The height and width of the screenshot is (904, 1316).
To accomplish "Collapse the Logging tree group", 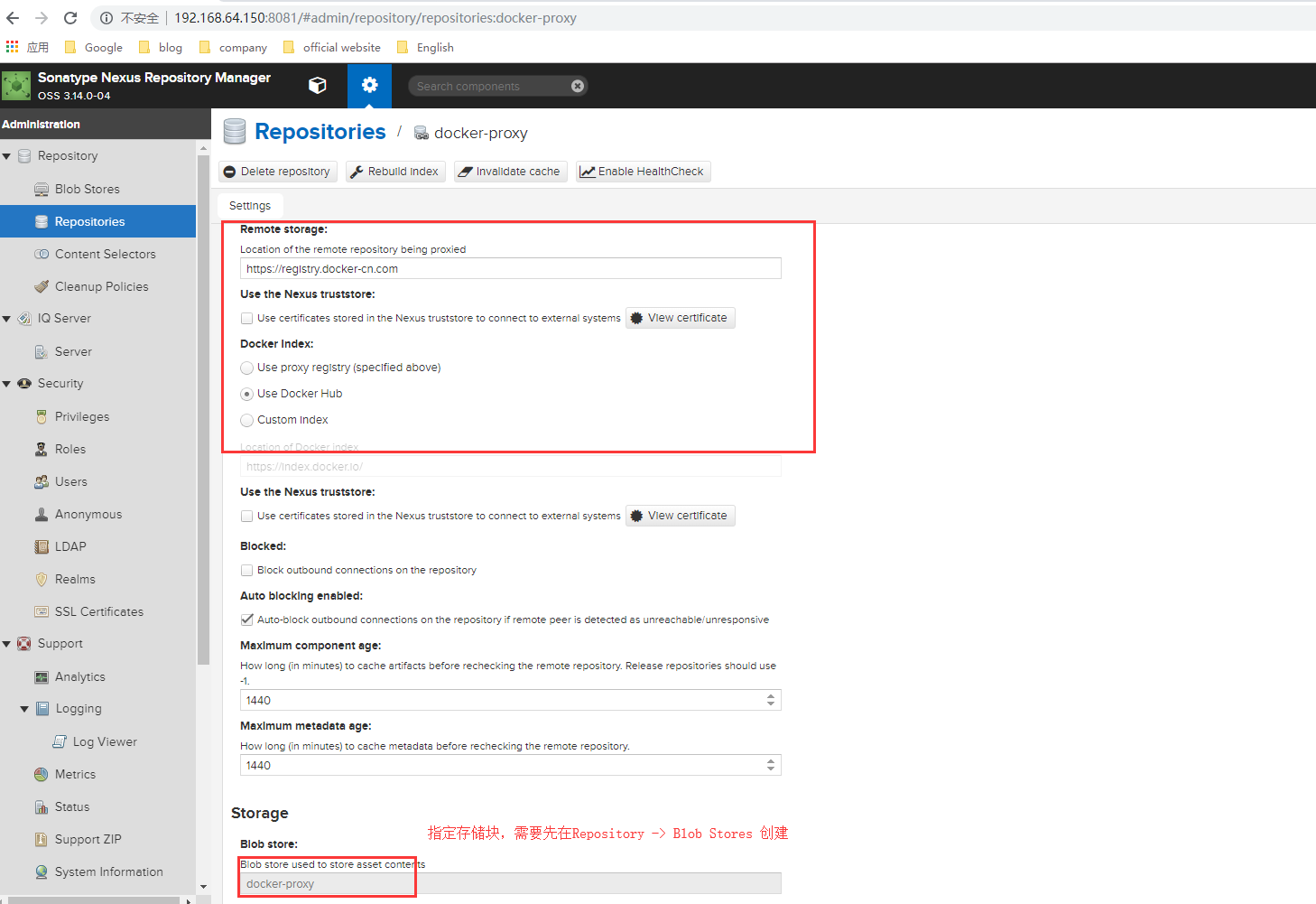I will click(x=24, y=709).
